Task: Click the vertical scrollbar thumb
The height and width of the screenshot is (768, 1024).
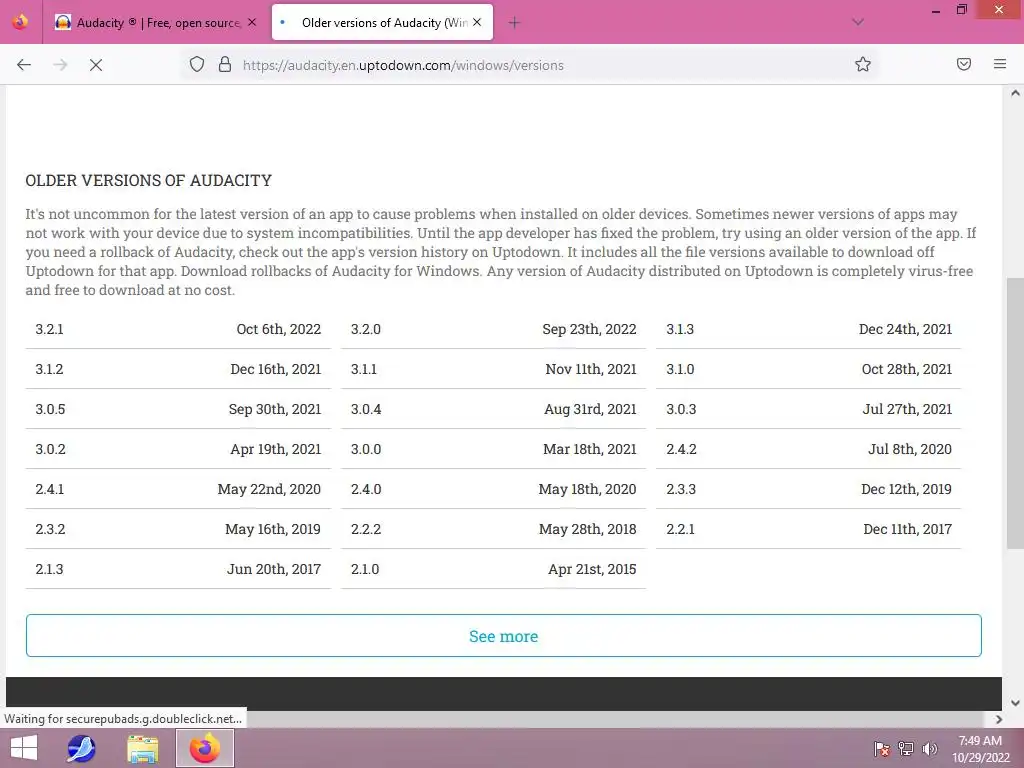Action: point(1015,413)
